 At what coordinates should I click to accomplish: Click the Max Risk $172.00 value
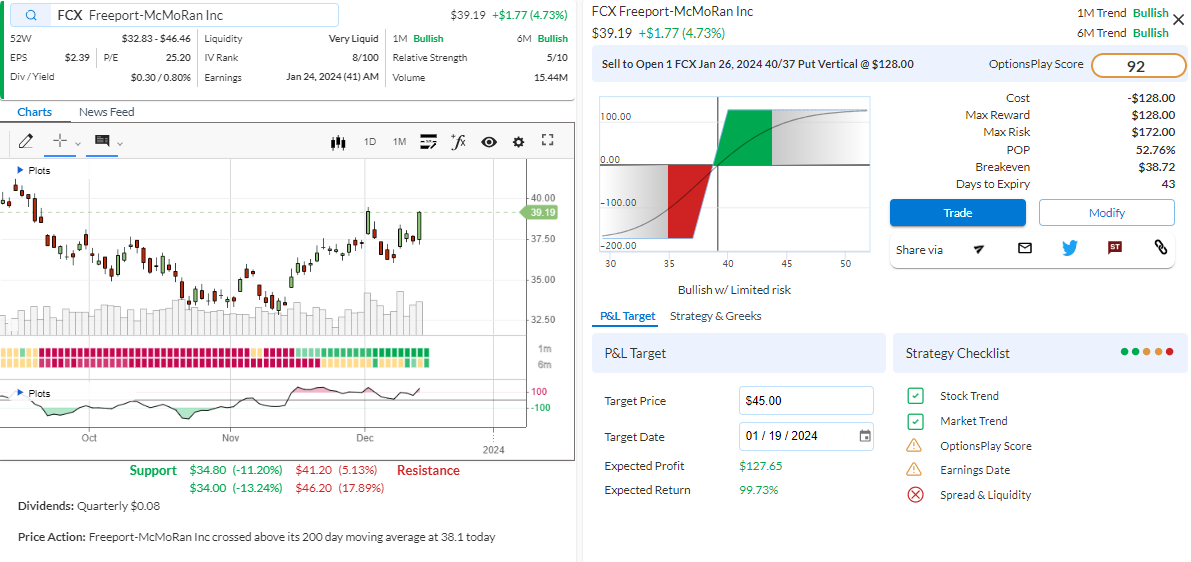pyautogui.click(x=1155, y=132)
